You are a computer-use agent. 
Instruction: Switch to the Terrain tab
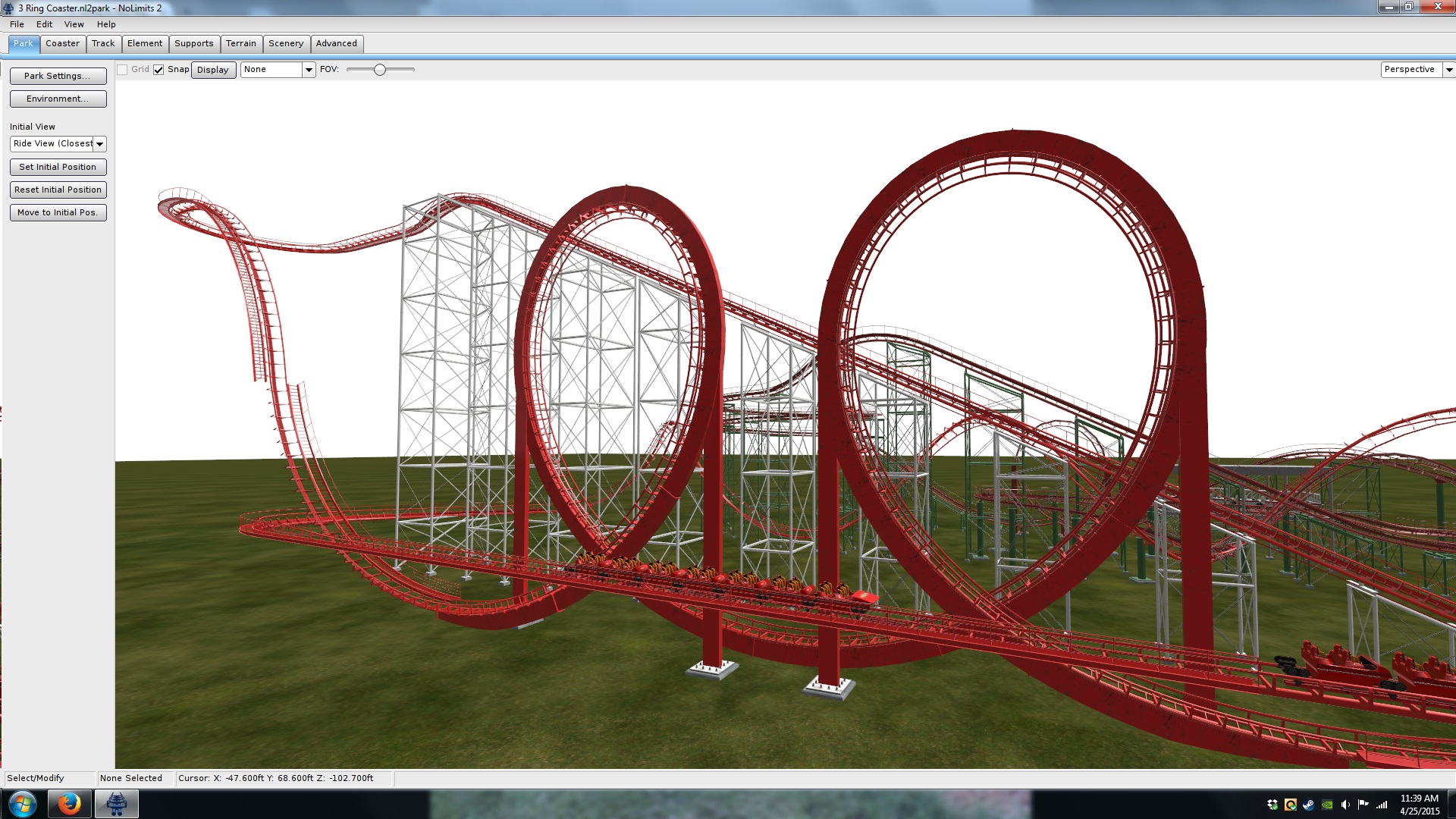[240, 43]
